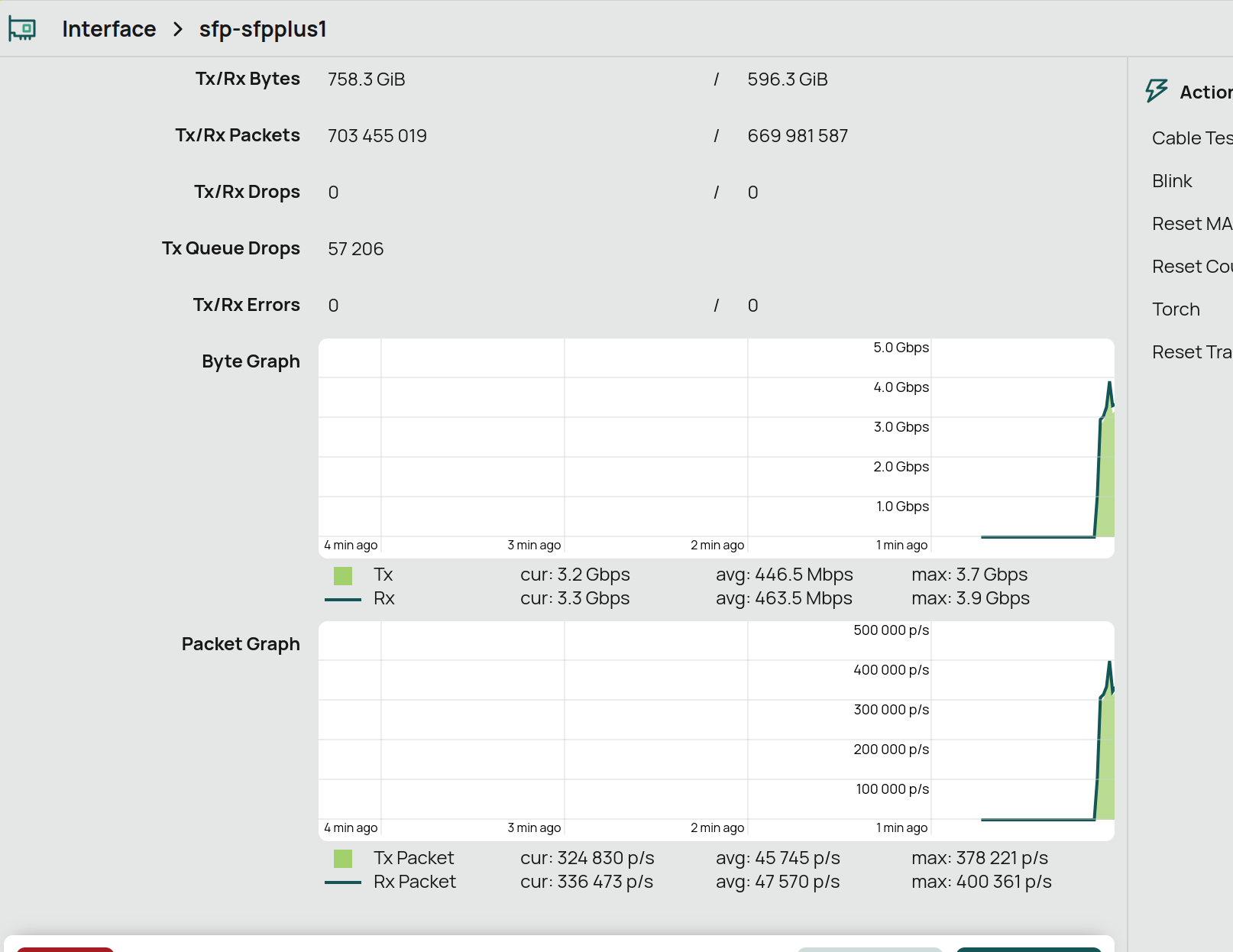1233x952 pixels.
Task: Click the 4 min ago label in Byte Graph
Action: click(351, 546)
